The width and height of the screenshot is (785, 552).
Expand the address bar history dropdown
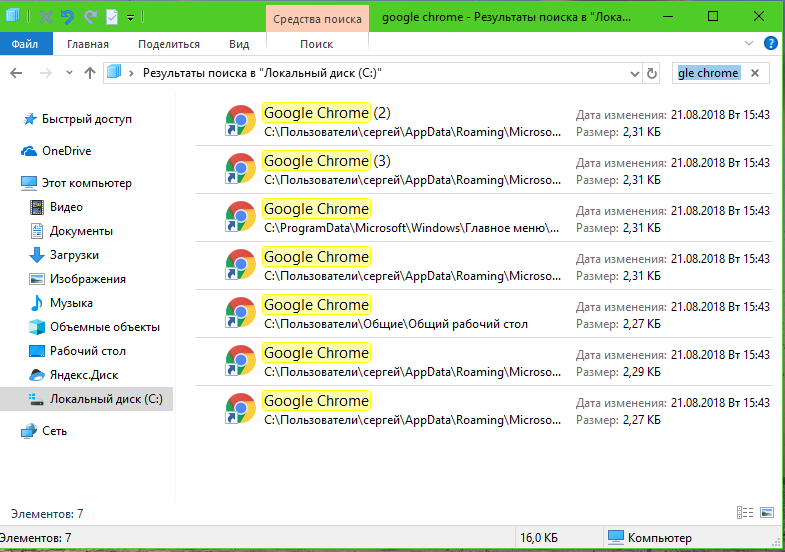(x=634, y=74)
